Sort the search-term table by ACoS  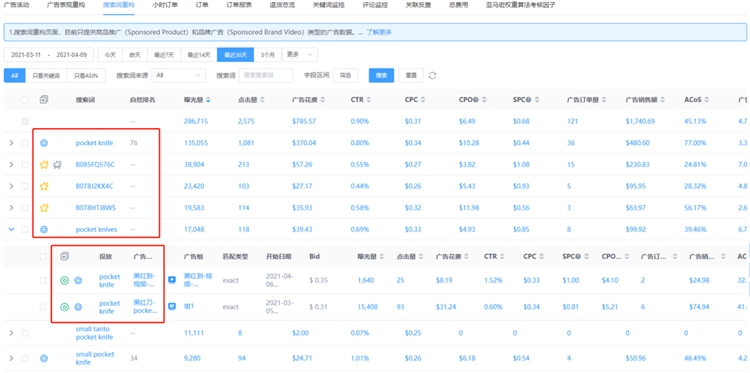point(706,100)
